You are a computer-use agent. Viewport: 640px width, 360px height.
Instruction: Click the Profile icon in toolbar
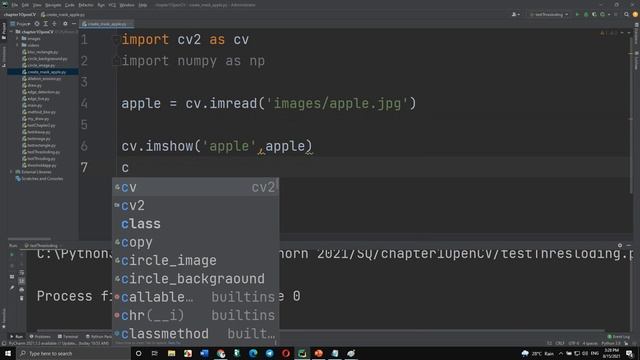tap(603, 15)
